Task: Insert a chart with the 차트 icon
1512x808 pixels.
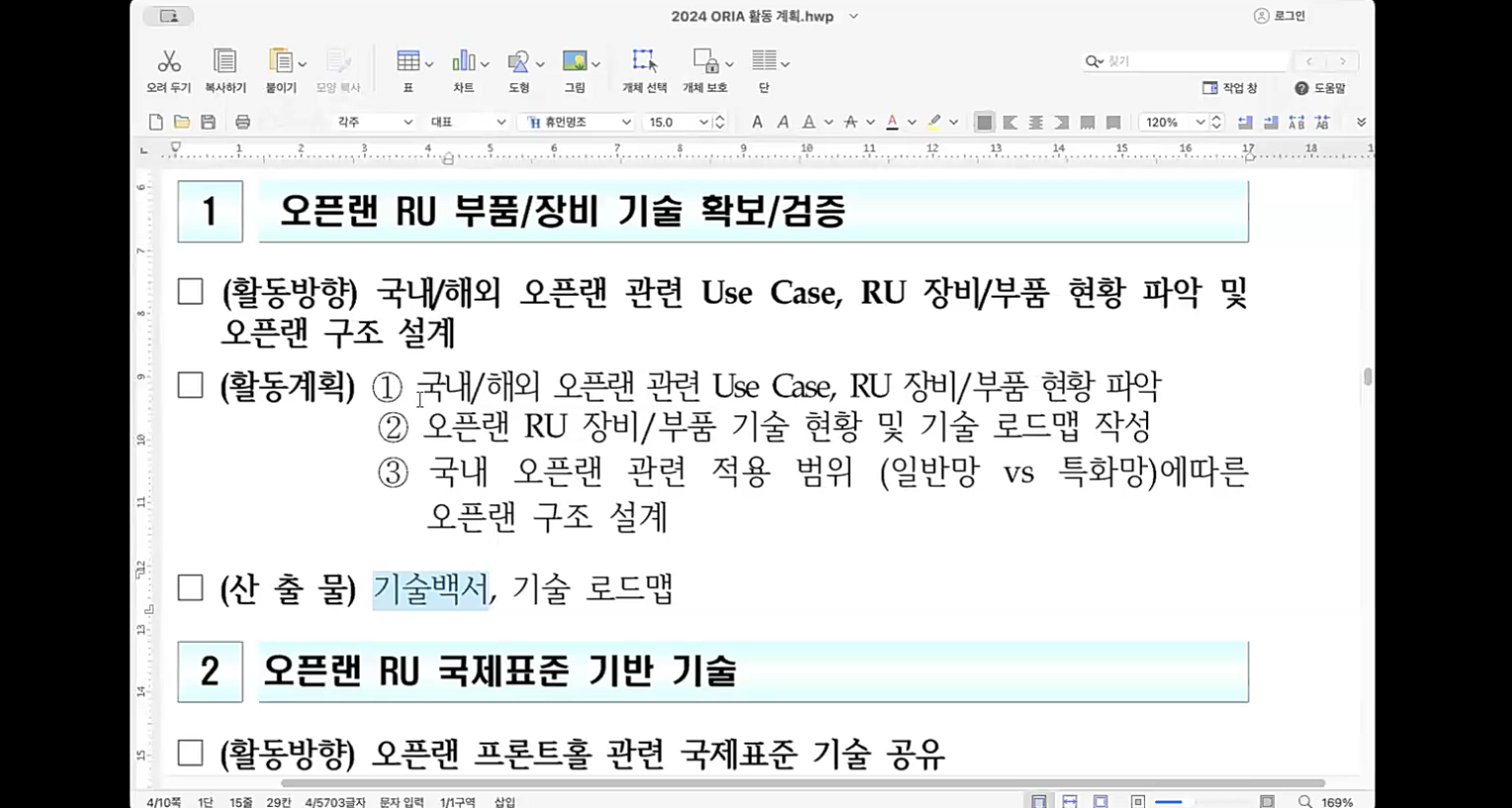Action: tap(463, 61)
